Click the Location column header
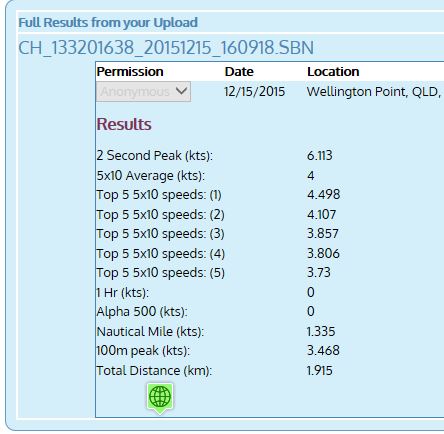The image size is (444, 434). pyautogui.click(x=333, y=72)
